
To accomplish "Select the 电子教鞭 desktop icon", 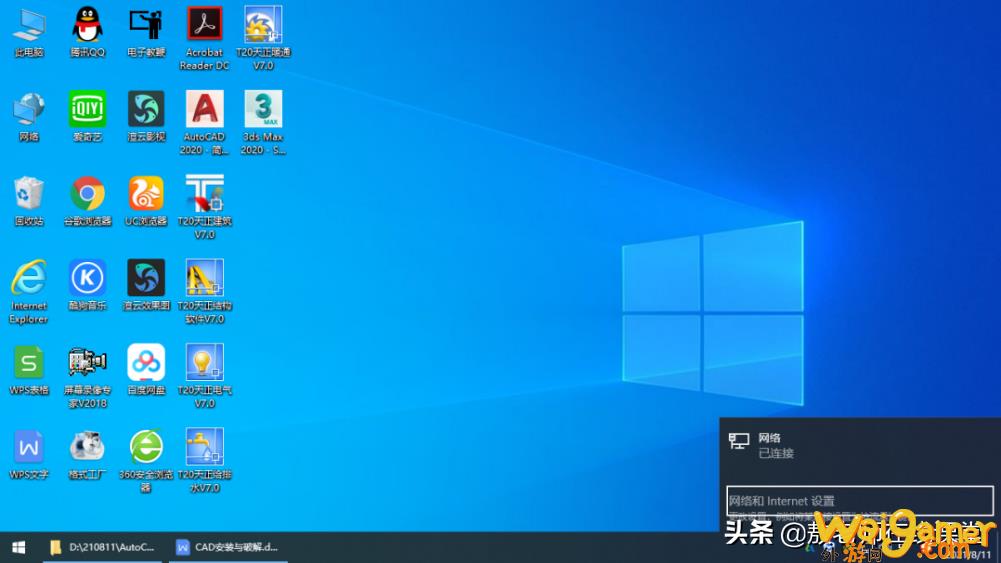I will pyautogui.click(x=146, y=32).
